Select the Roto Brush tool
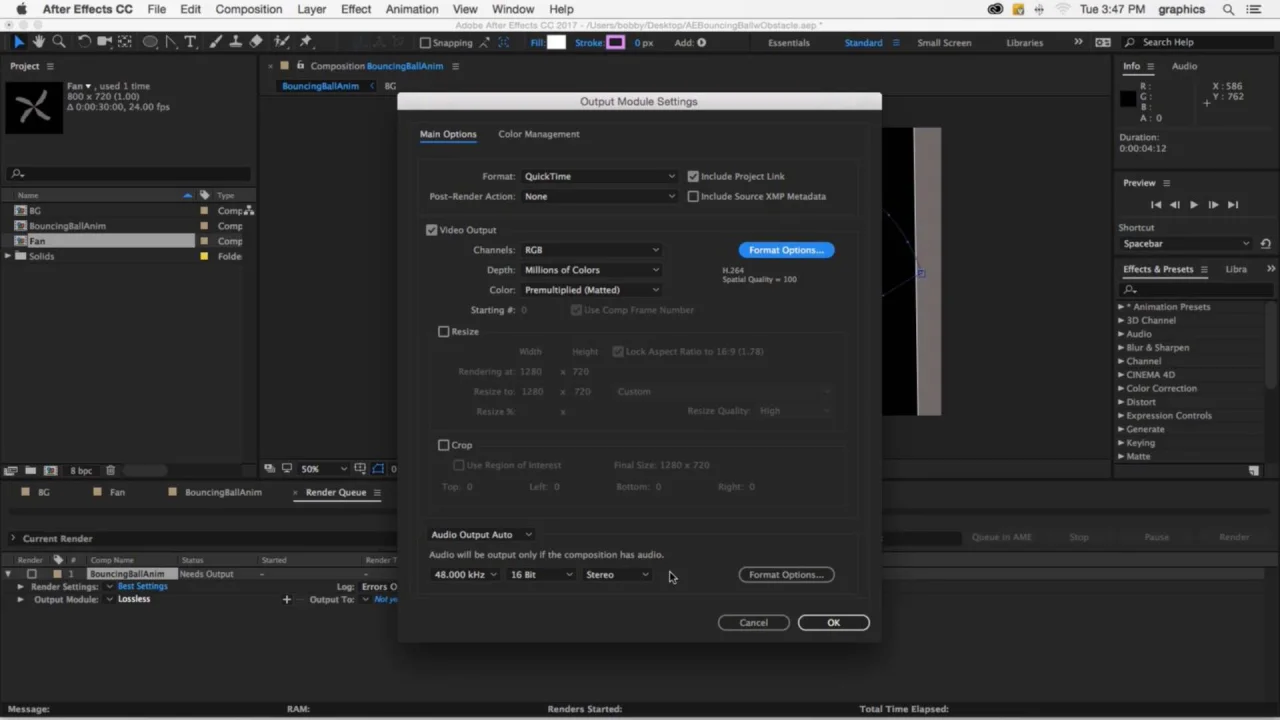 [282, 42]
